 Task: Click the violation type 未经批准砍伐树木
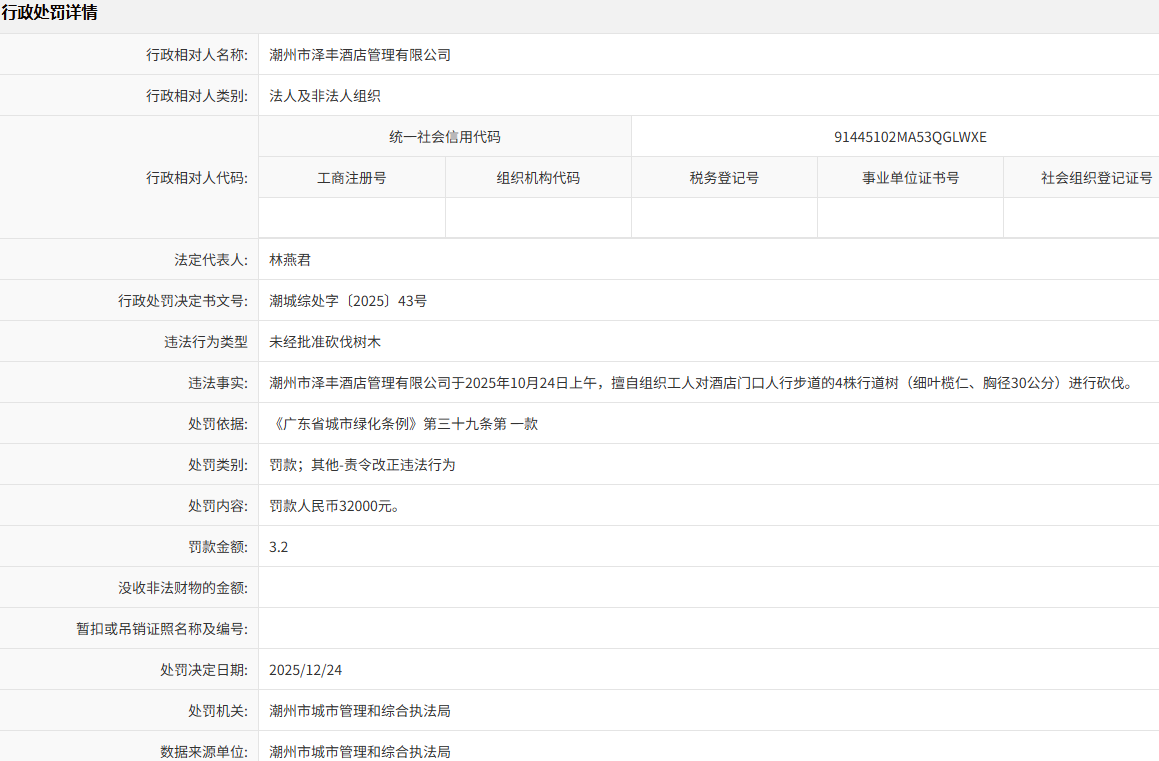[323, 341]
